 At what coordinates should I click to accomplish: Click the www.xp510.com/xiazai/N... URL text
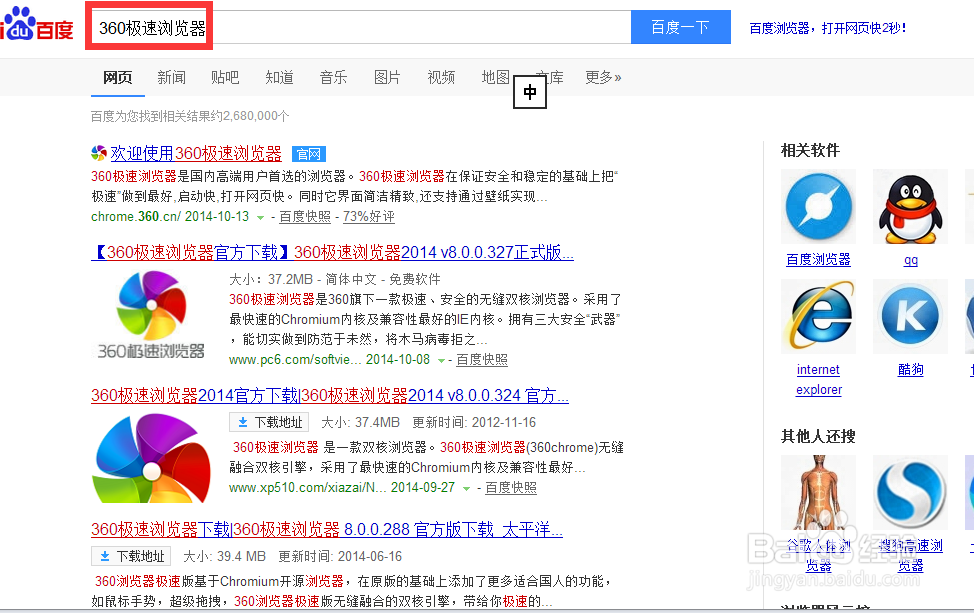pos(307,488)
